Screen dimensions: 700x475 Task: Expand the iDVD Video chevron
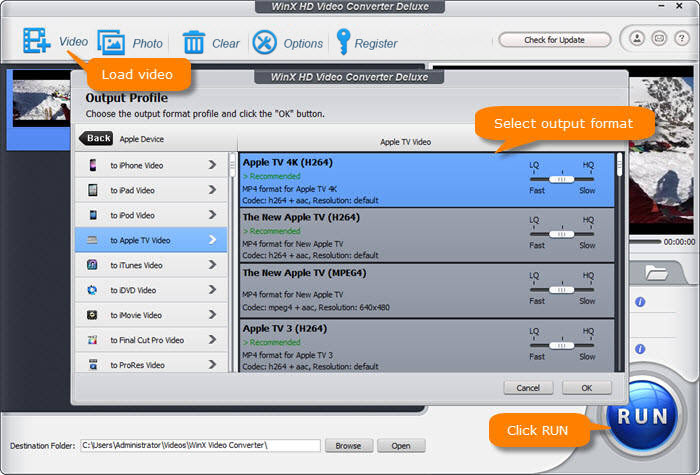(x=212, y=290)
